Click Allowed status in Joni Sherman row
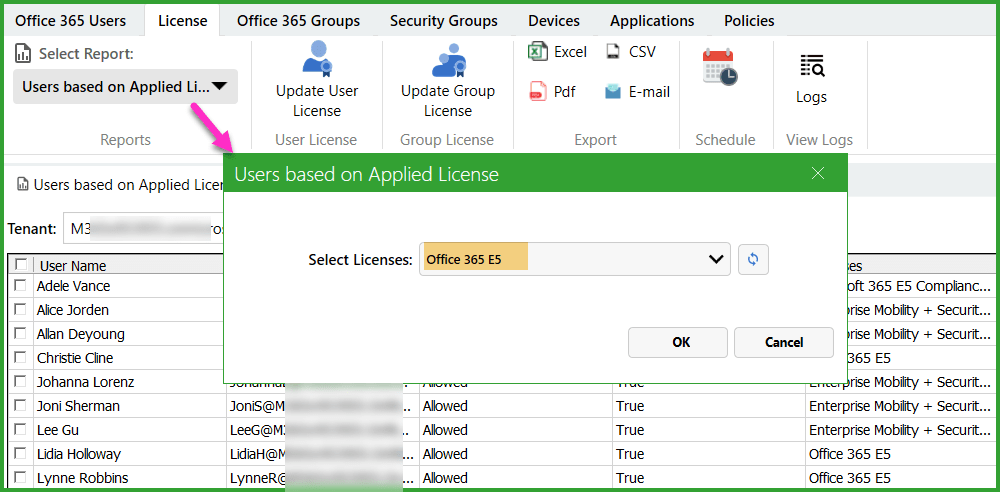The width and height of the screenshot is (1000, 492). (x=445, y=406)
